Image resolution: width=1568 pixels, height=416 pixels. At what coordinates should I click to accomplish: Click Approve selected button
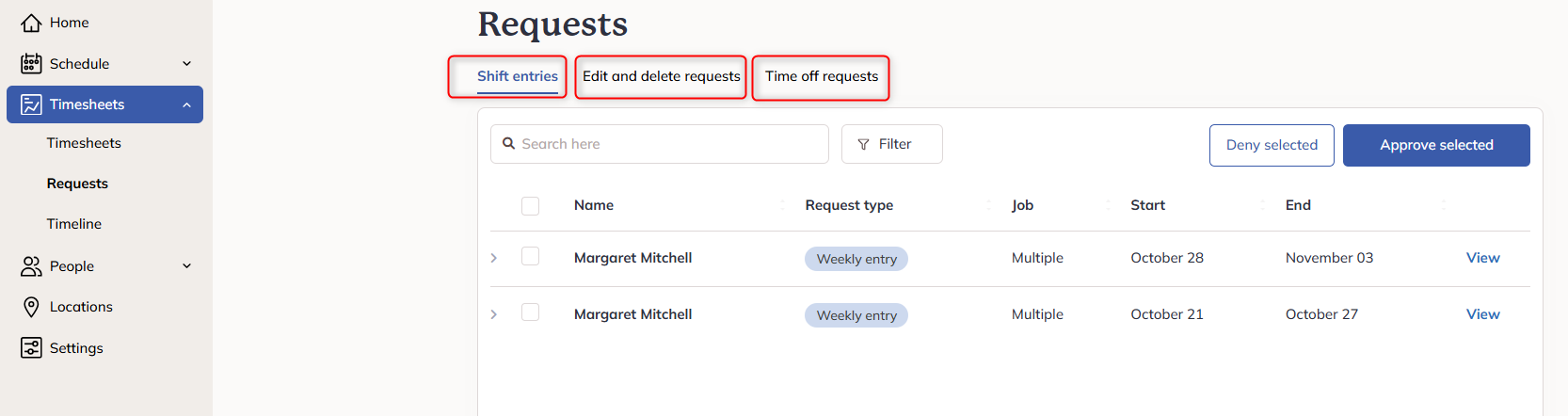(1436, 145)
